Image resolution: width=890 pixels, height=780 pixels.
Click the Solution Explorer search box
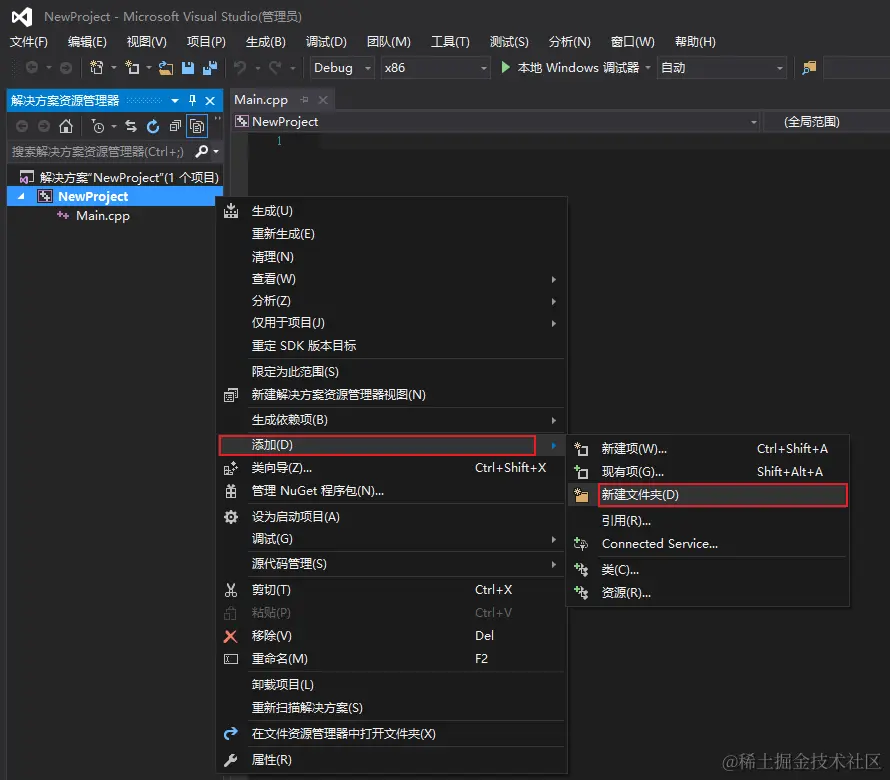coord(98,152)
